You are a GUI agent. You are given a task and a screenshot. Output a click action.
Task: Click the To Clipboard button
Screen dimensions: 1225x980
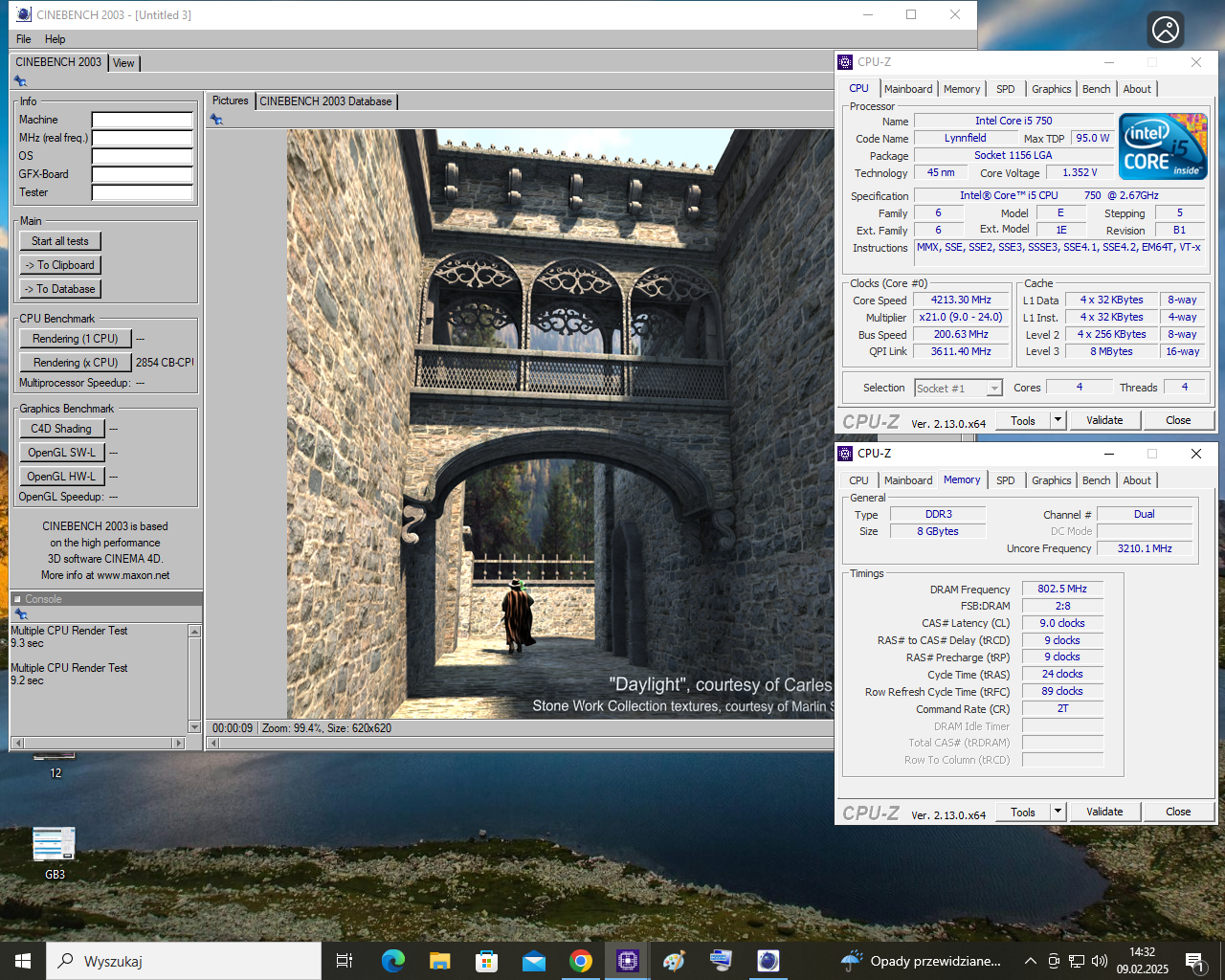click(60, 265)
